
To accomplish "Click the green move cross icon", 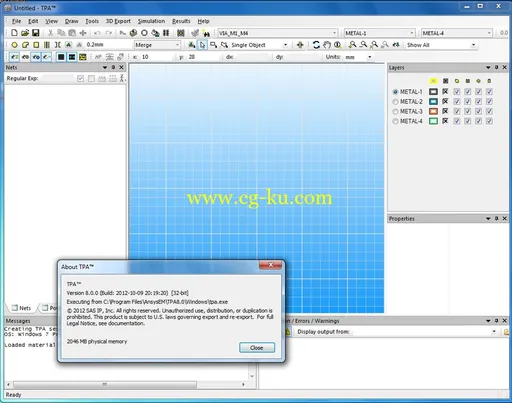I will tap(300, 45).
